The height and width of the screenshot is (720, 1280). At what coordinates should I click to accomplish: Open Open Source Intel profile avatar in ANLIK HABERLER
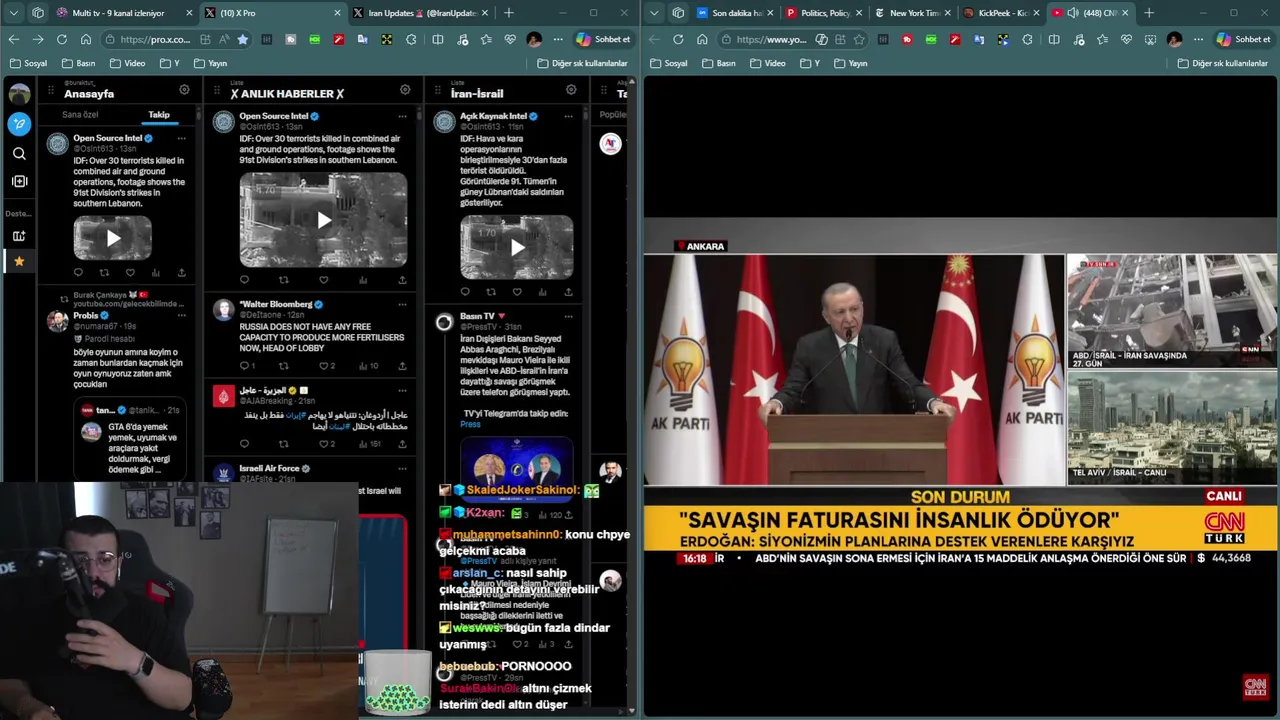(224, 122)
